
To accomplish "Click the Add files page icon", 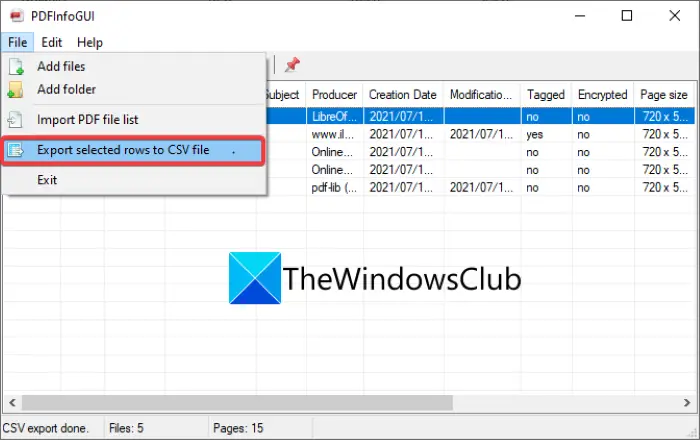I will tap(16, 66).
